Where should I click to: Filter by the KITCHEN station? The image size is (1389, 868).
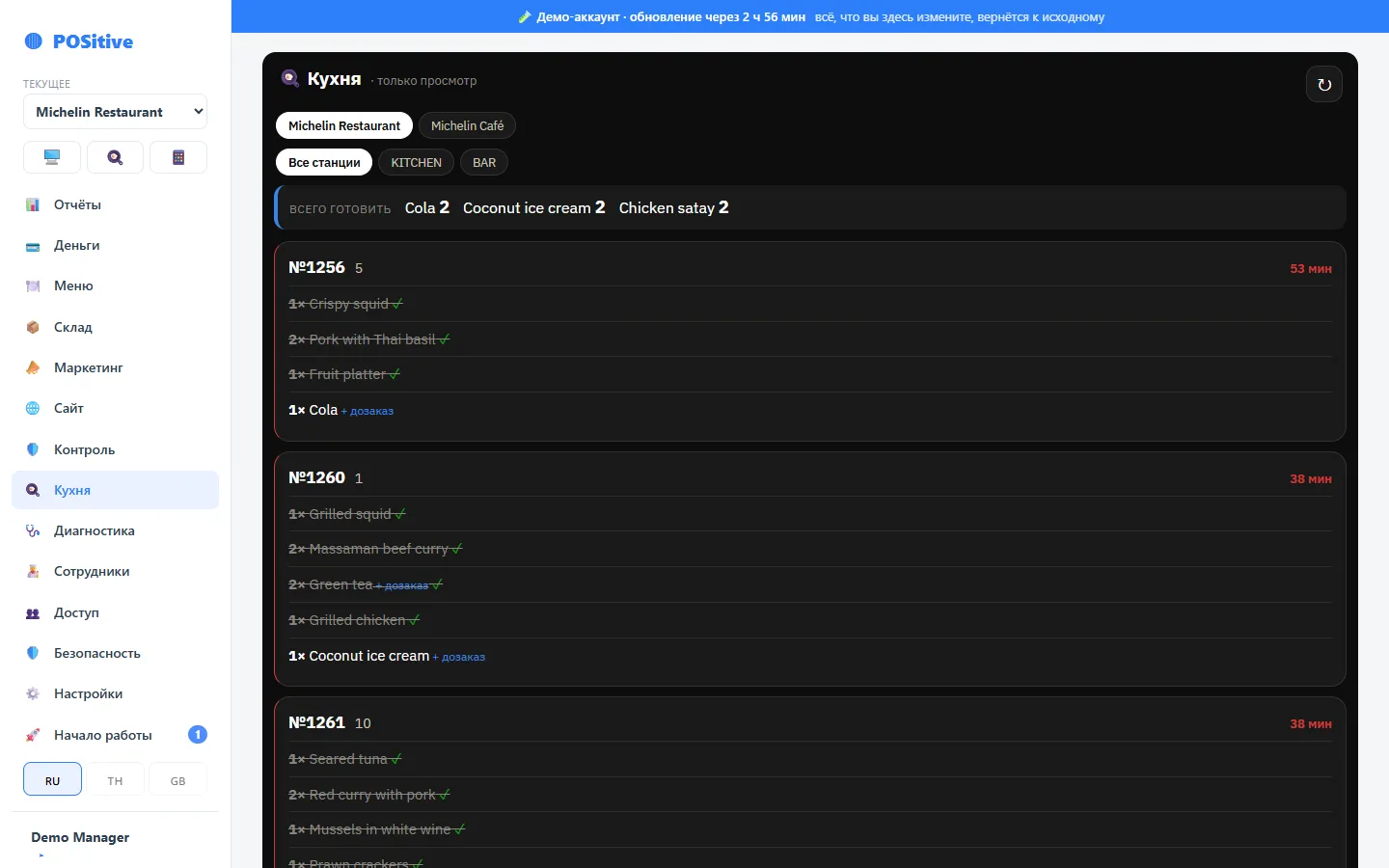coord(416,163)
